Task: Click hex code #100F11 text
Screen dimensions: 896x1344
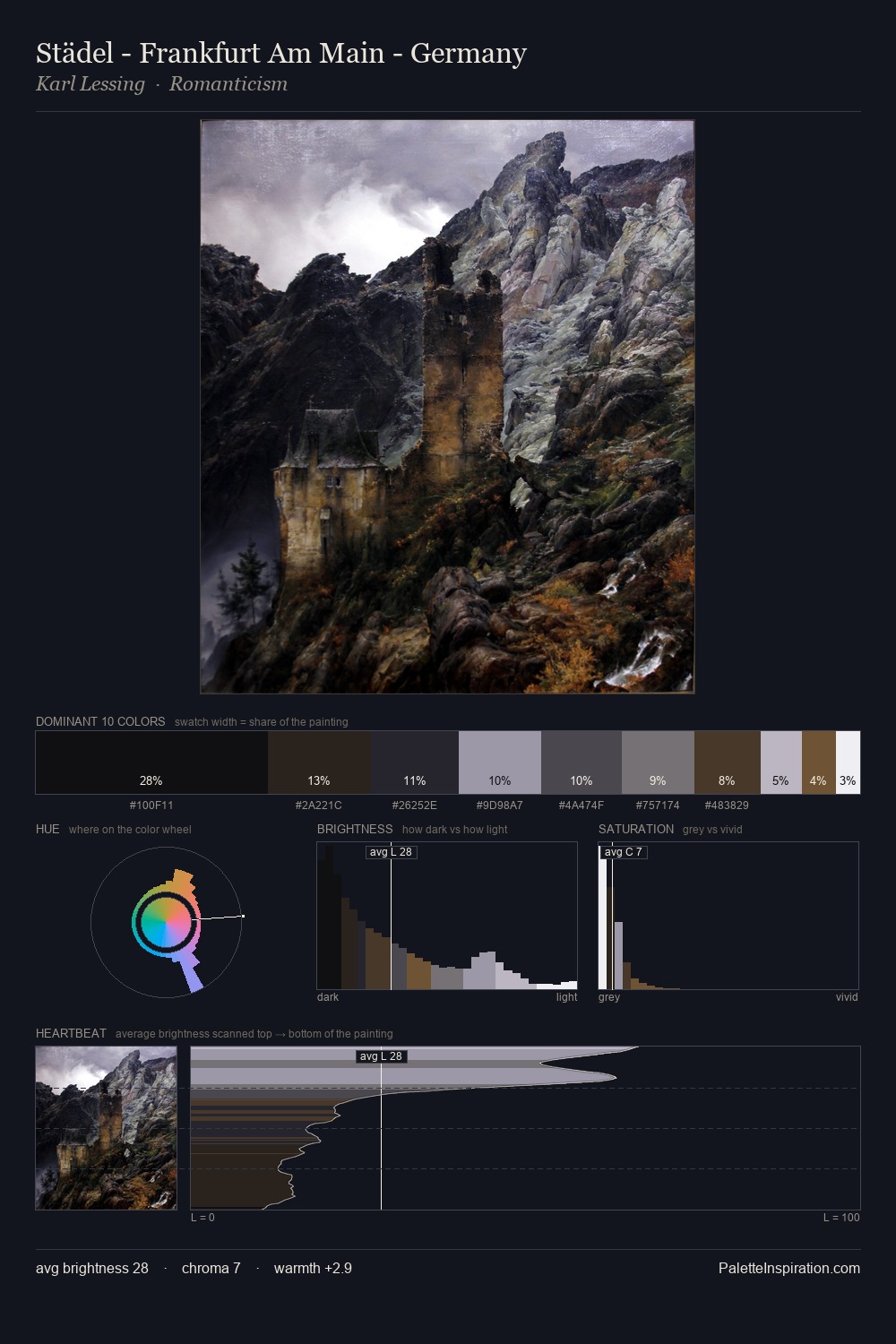Action: tap(151, 805)
